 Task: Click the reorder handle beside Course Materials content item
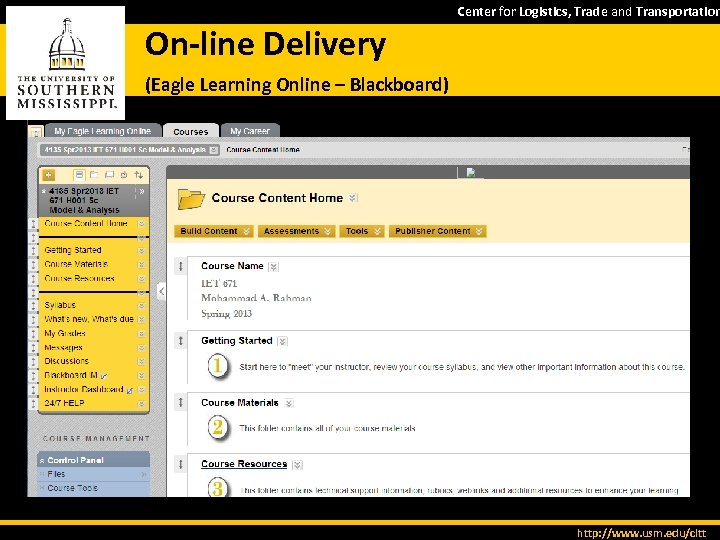pos(180,403)
